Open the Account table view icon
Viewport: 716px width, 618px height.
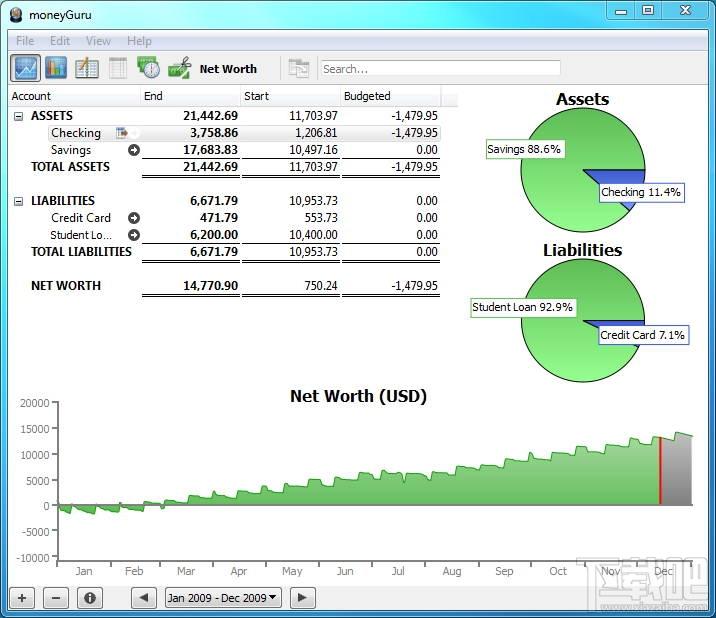(118, 68)
